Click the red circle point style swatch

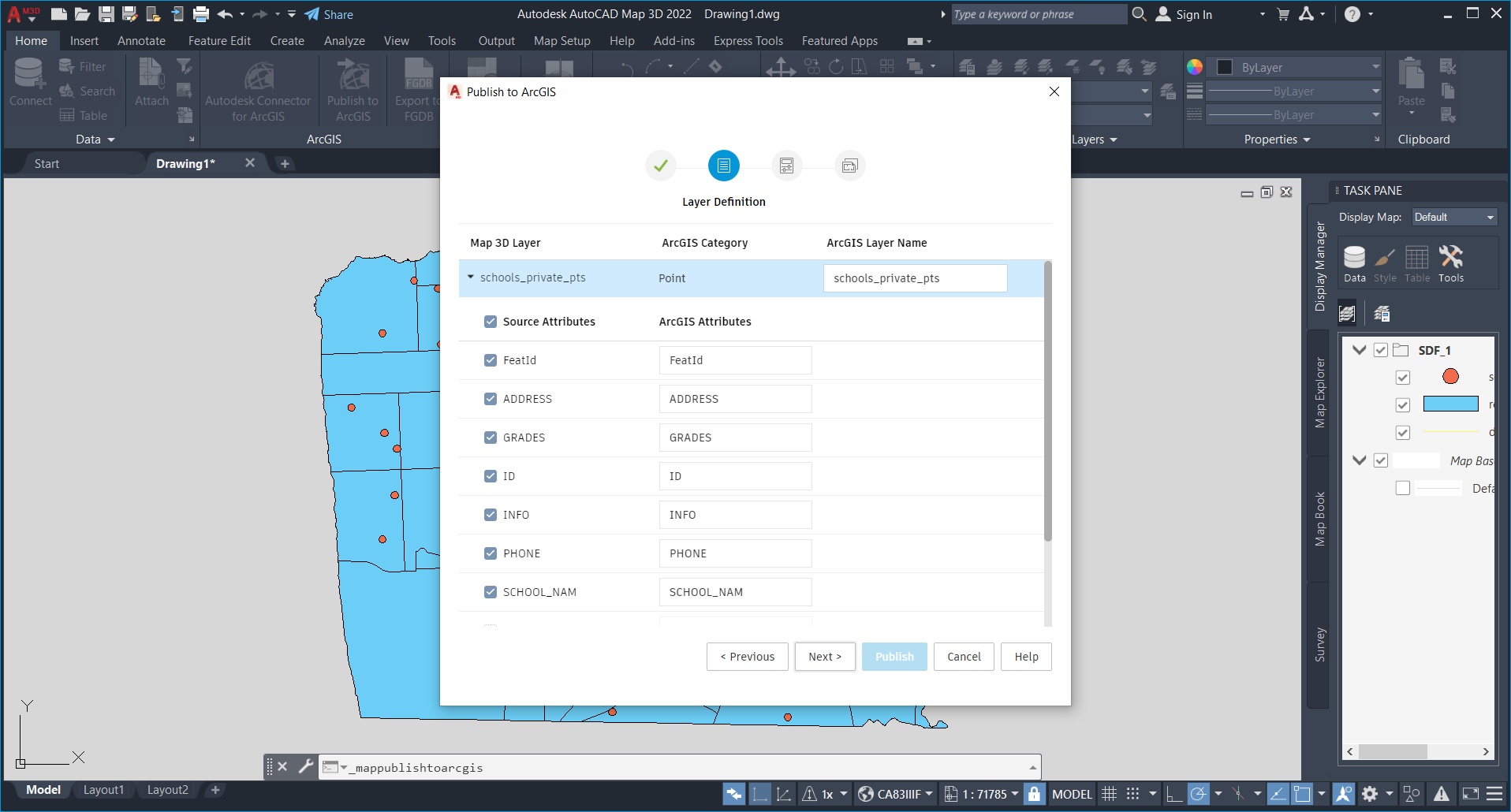(1450, 377)
